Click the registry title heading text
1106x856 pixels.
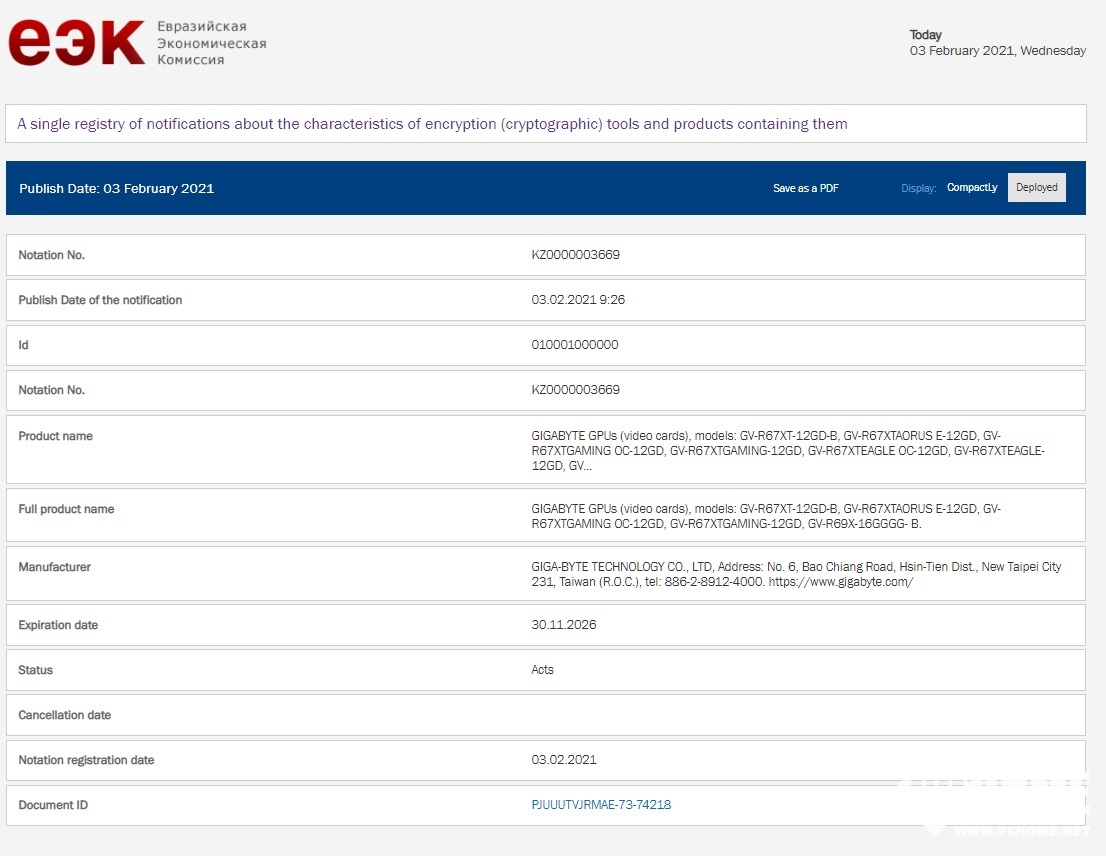(x=432, y=124)
